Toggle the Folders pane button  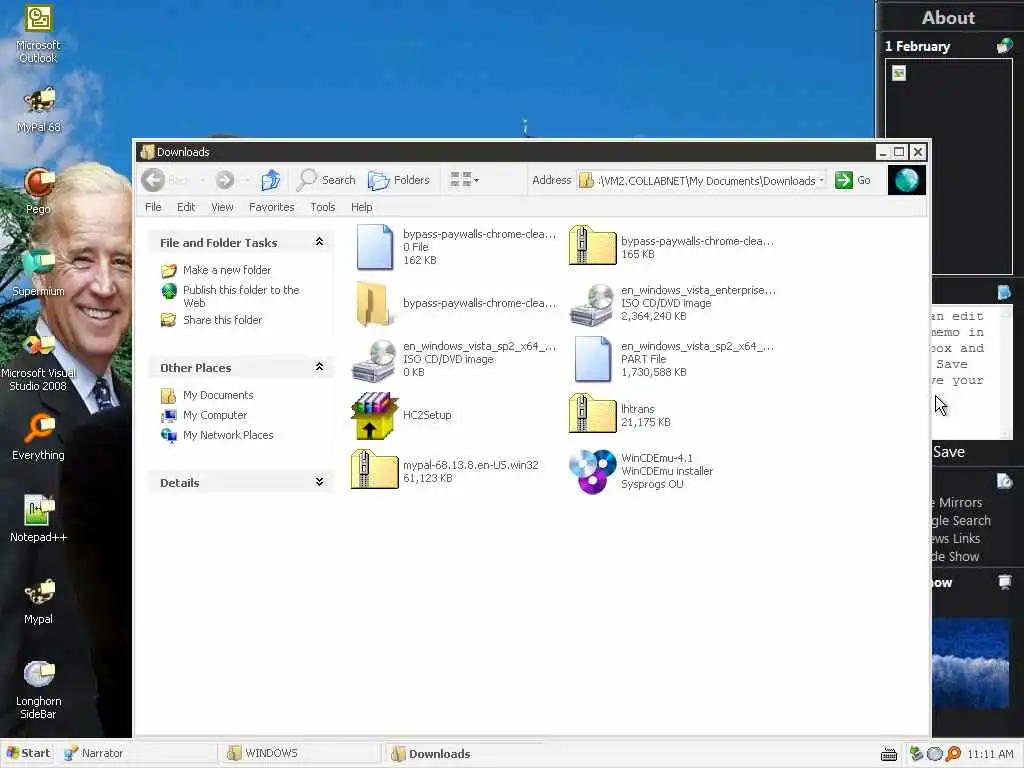(398, 180)
